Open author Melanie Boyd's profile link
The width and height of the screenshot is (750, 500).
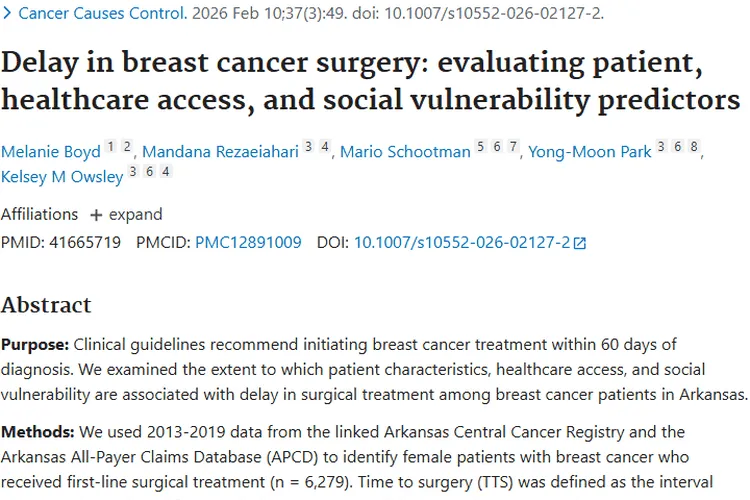coord(50,152)
